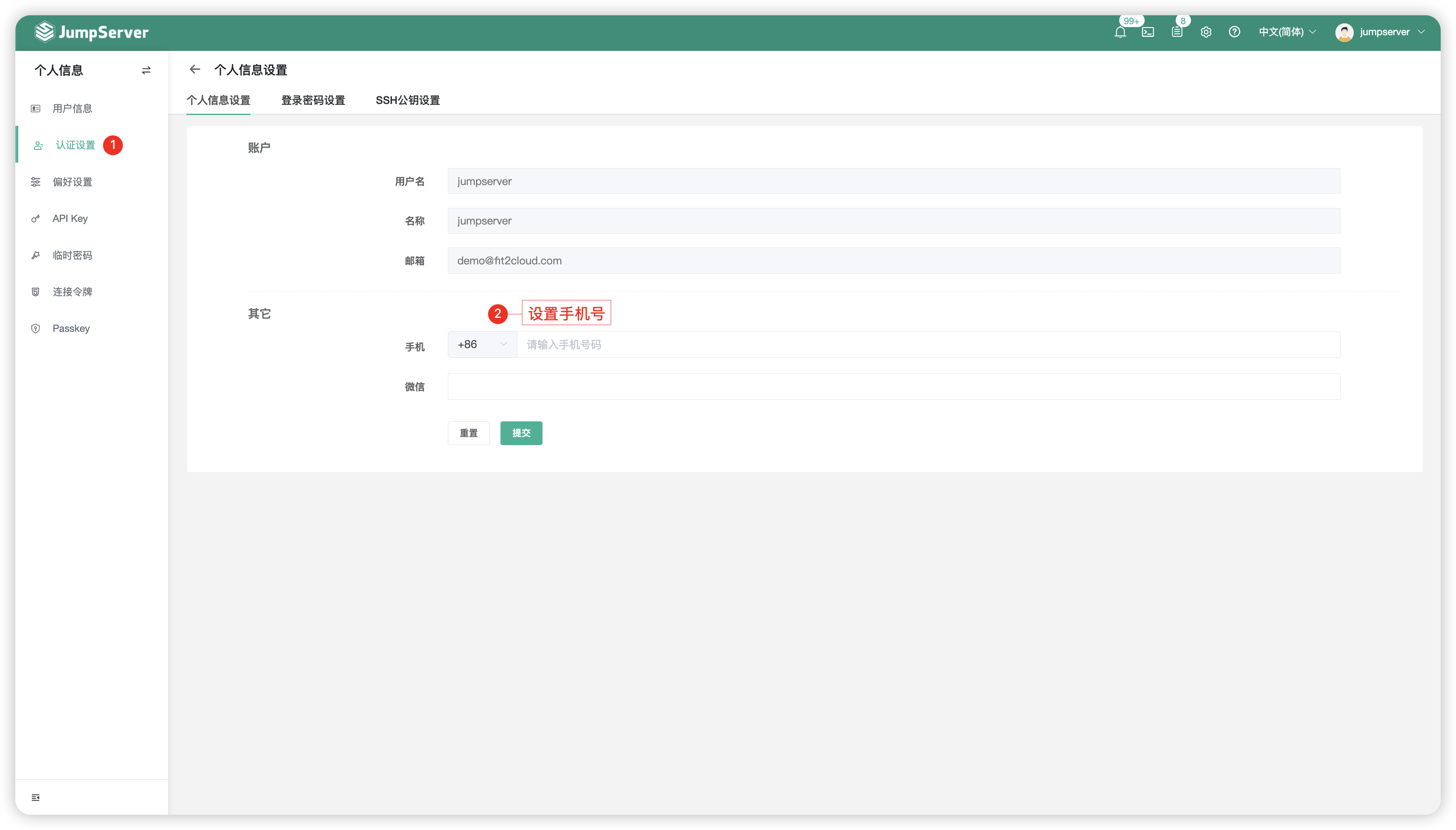Click the 连接令牌 sidebar icon

[x=35, y=292]
